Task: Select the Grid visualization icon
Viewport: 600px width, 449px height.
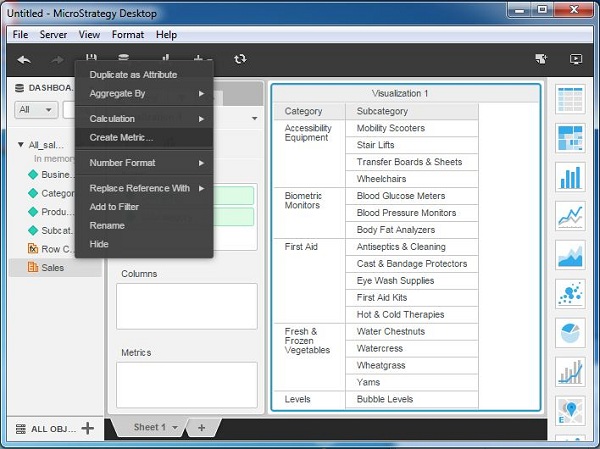Action: [x=571, y=101]
